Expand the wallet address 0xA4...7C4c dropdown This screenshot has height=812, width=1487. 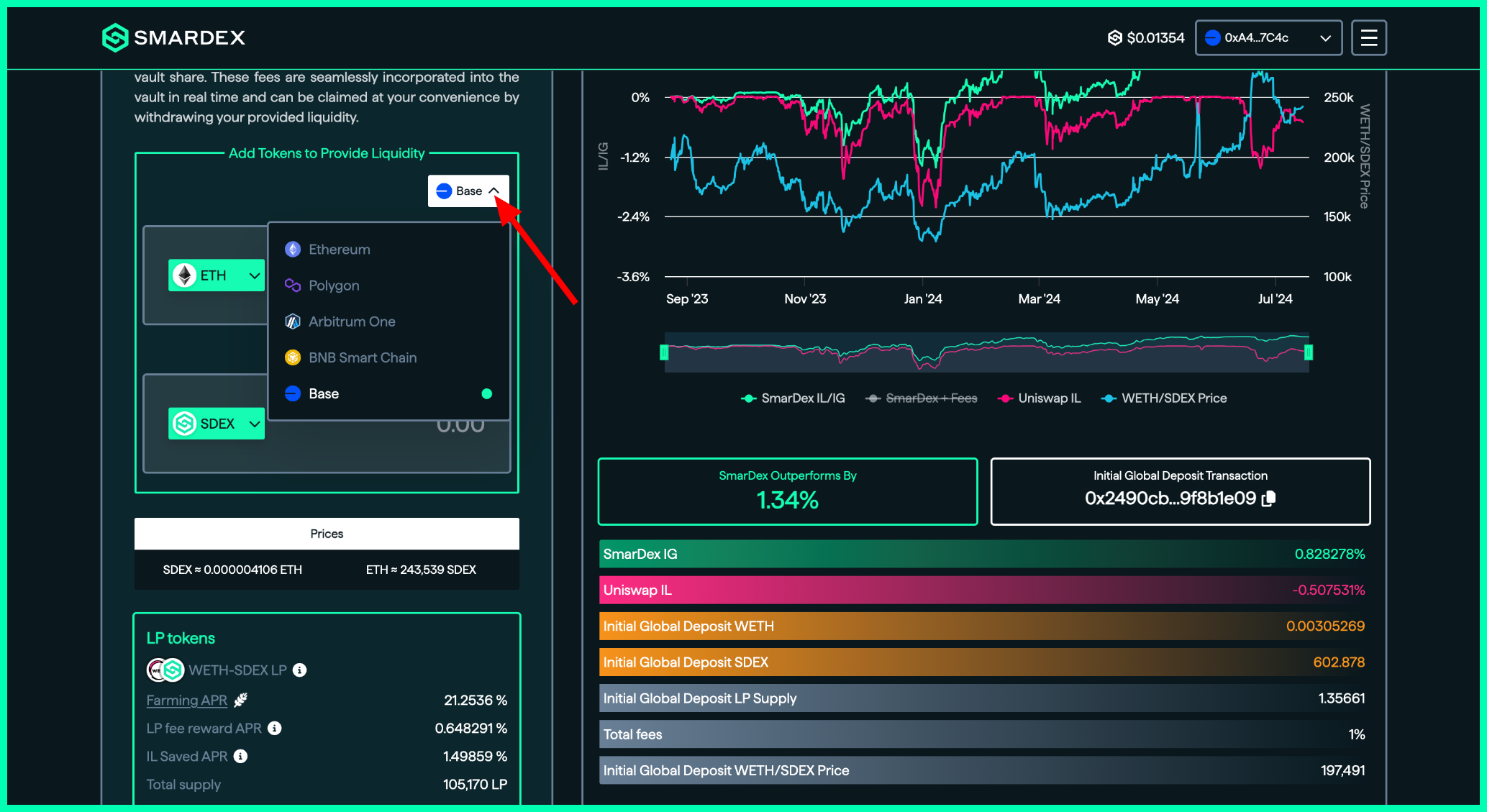tap(1268, 37)
